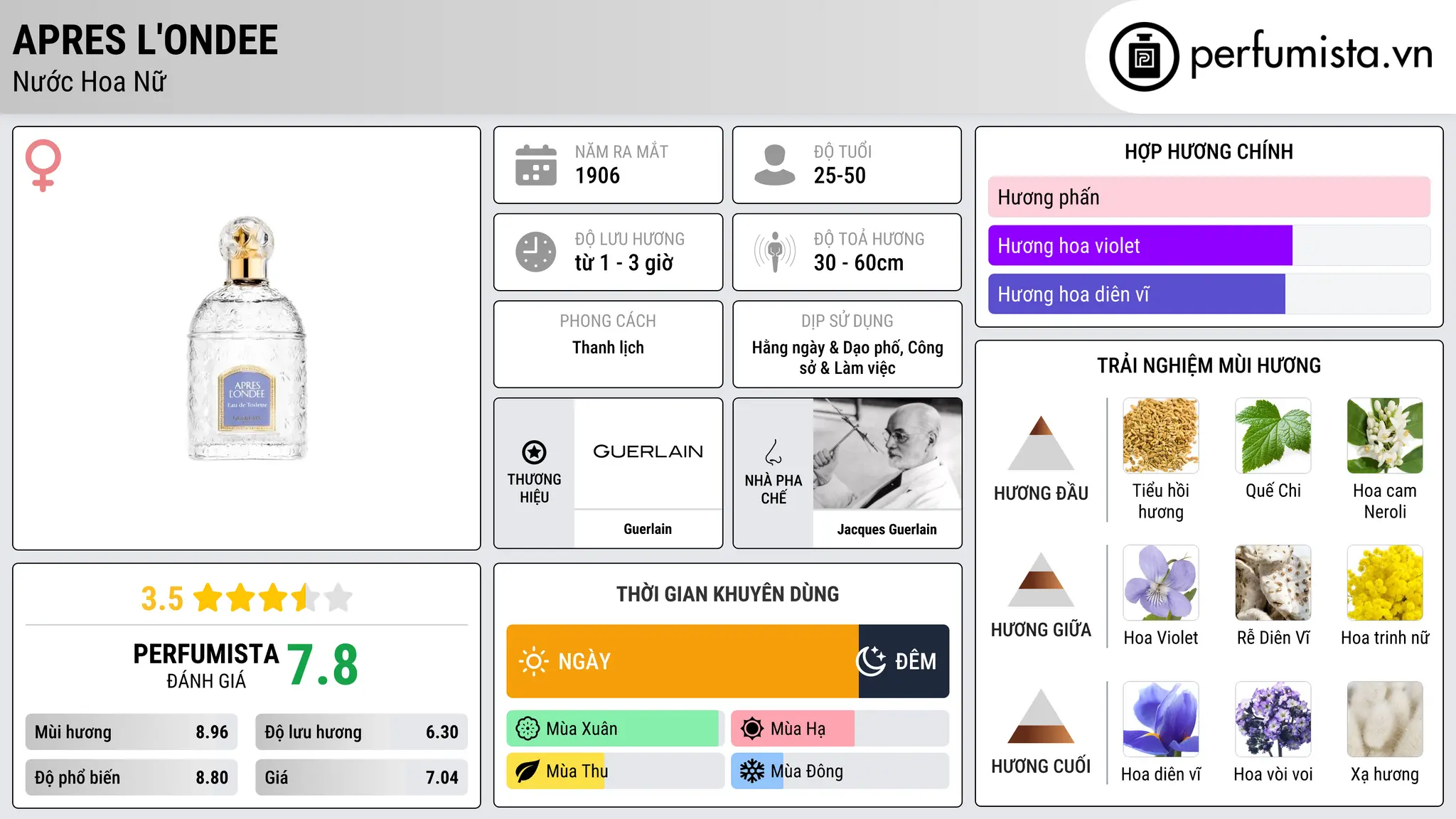Click the sun icon for Mùa Hạ
The image size is (1456, 819).
(752, 729)
